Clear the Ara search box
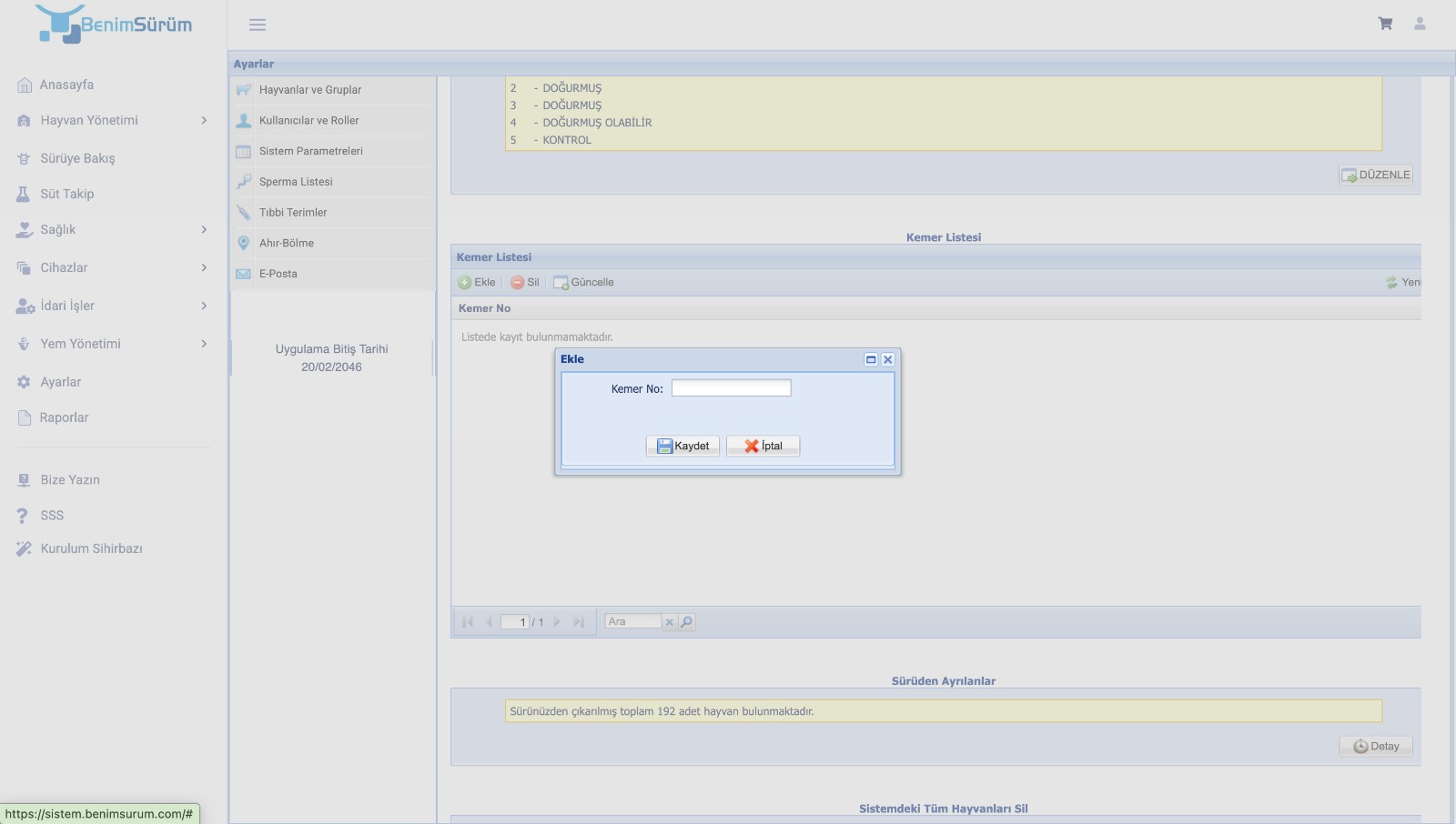 tap(669, 622)
